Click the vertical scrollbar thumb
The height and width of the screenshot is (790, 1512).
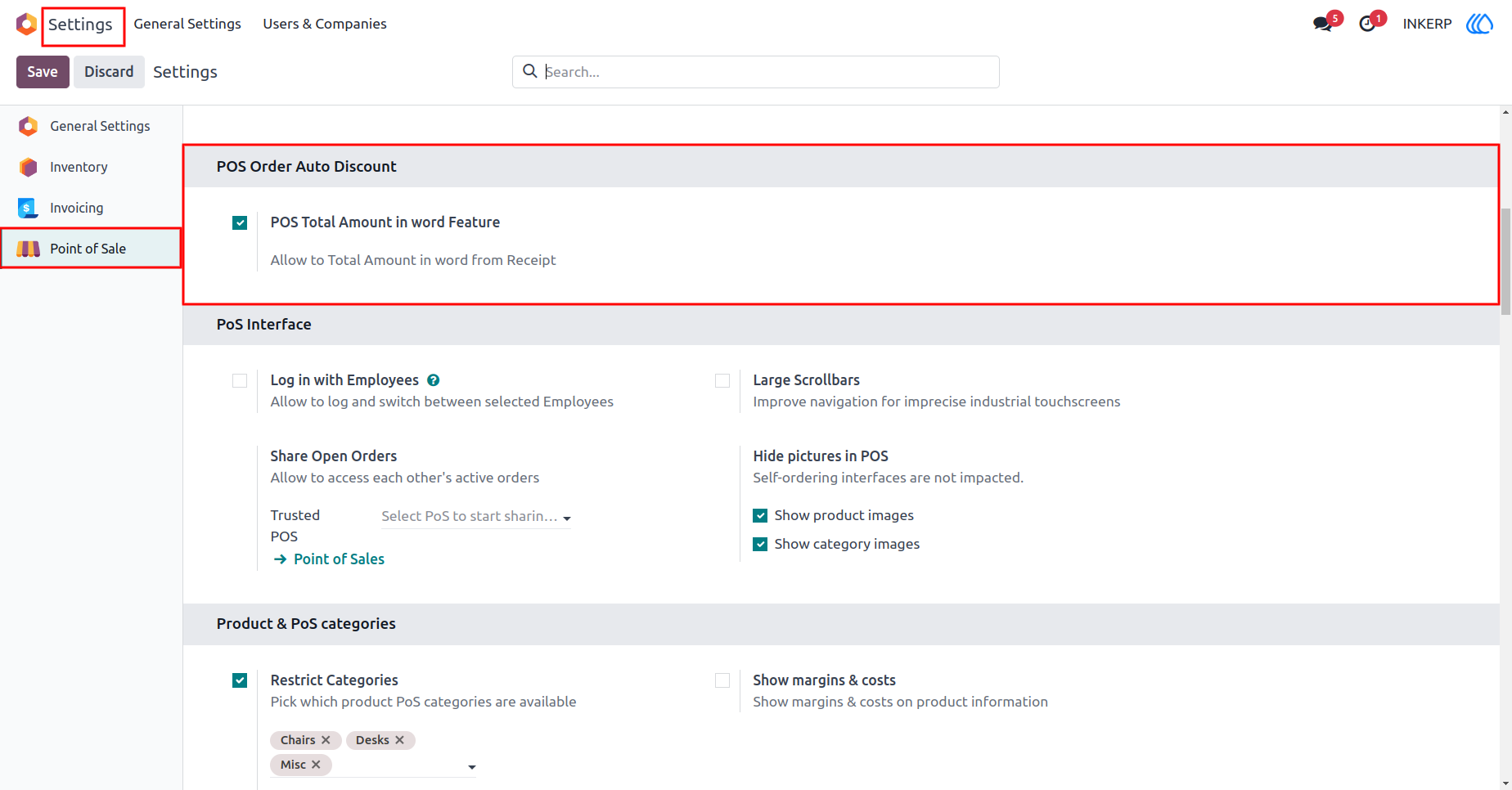coord(1505,262)
